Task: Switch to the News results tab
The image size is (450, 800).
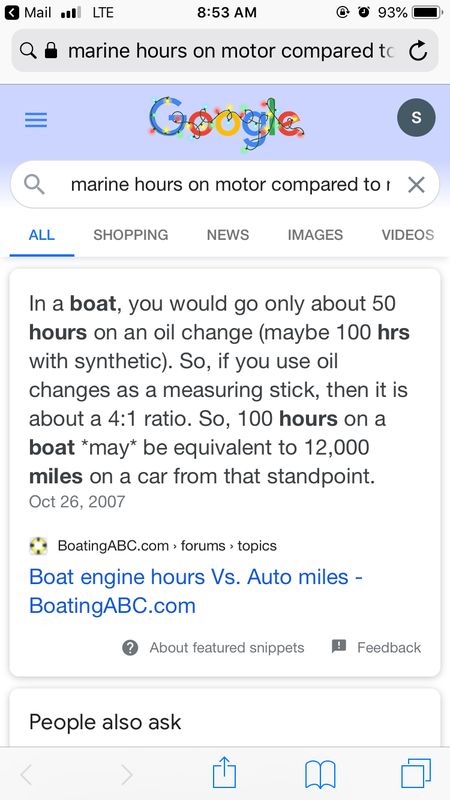Action: pyautogui.click(x=228, y=235)
